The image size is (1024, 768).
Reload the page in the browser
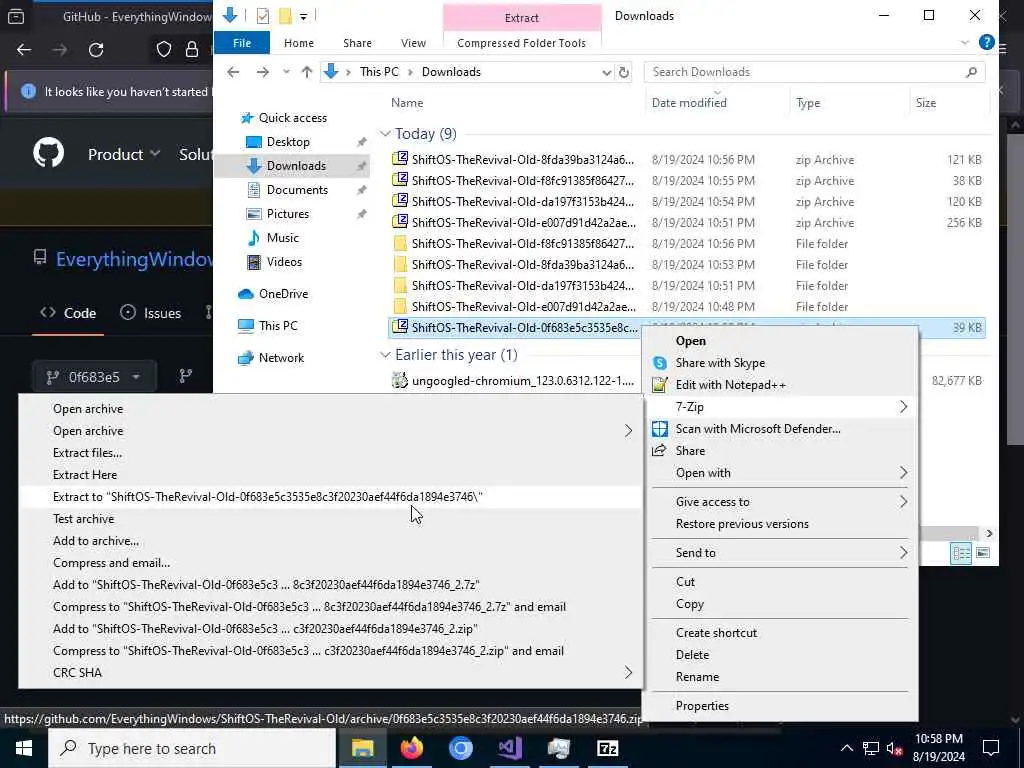(96, 50)
